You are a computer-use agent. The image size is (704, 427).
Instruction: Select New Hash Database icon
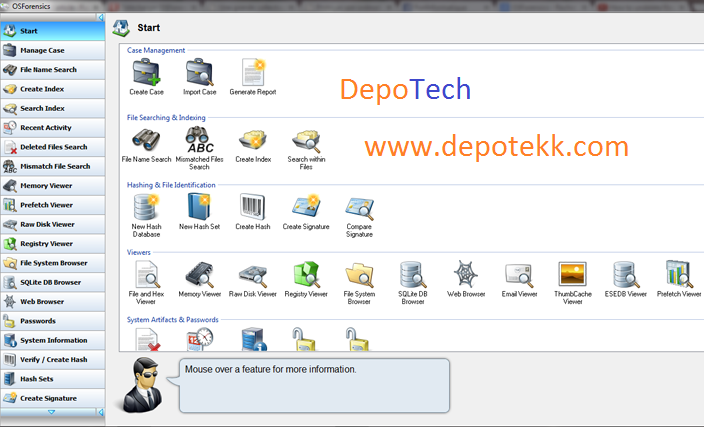[x=146, y=207]
